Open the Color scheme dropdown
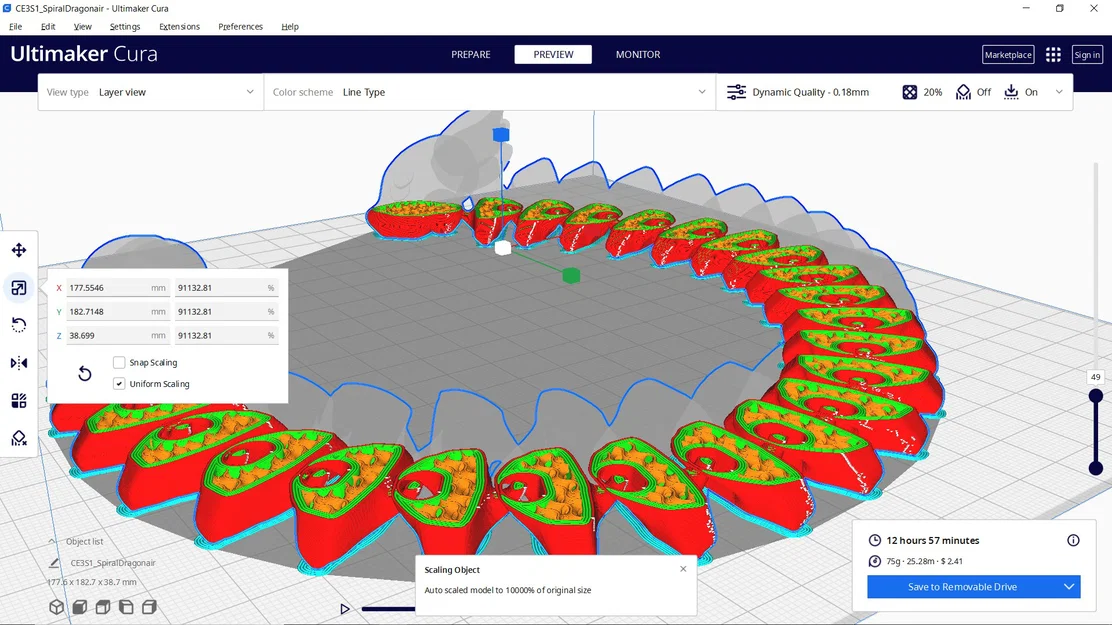 click(489, 92)
